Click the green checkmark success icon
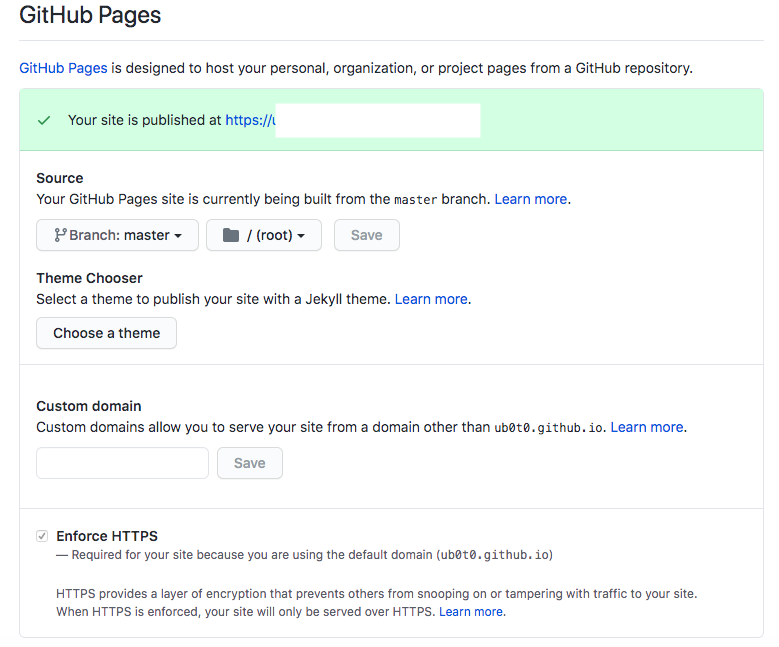The width and height of the screenshot is (779, 647). [44, 120]
